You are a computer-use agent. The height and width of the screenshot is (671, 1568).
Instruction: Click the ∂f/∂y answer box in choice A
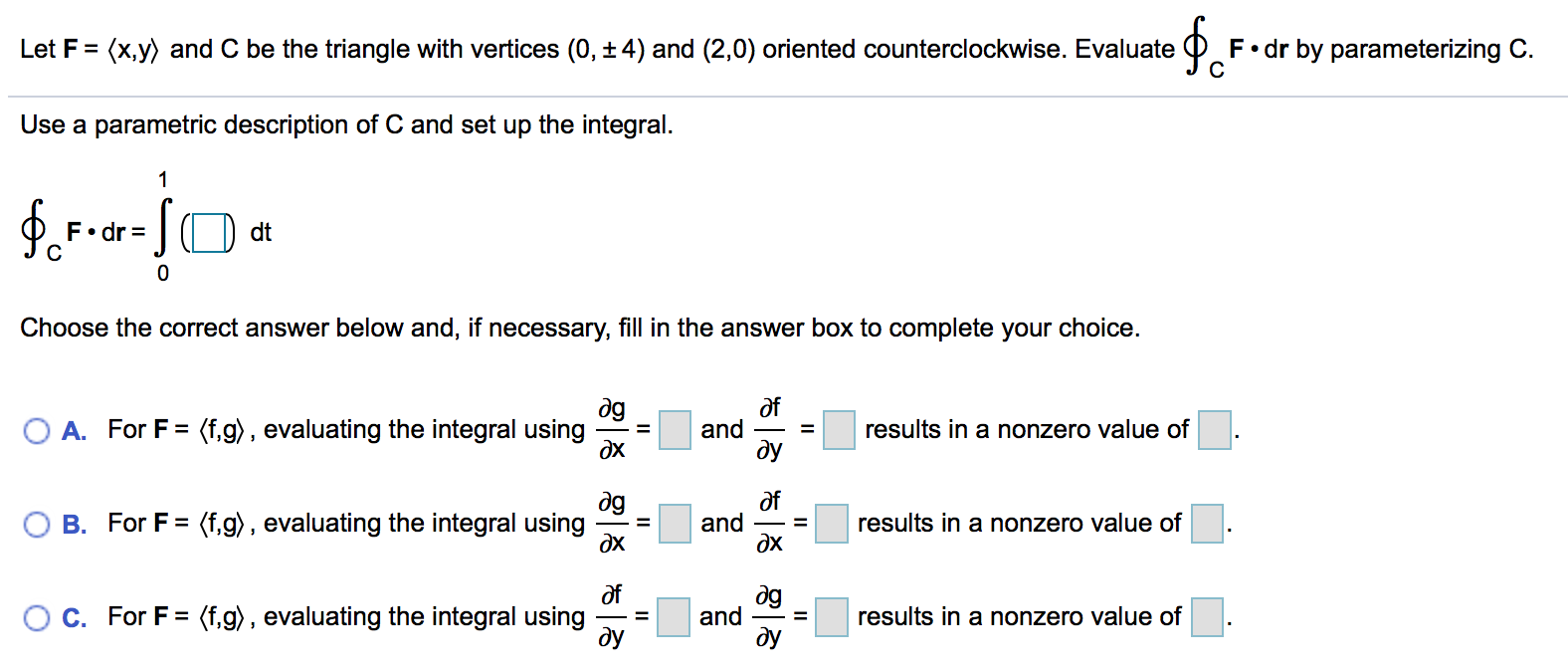(x=839, y=430)
